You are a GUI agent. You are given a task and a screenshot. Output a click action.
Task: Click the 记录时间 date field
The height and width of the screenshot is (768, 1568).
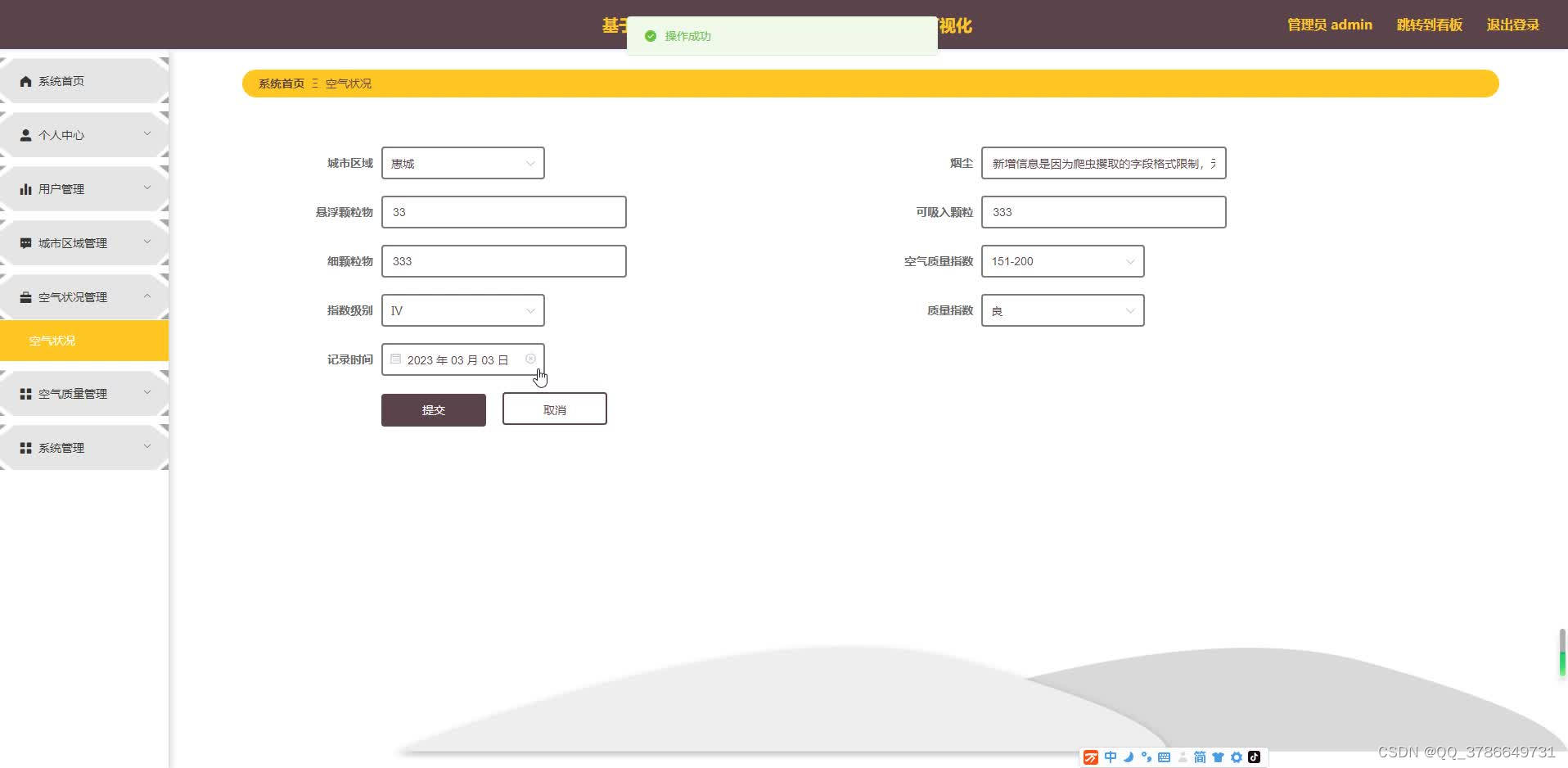(x=463, y=359)
